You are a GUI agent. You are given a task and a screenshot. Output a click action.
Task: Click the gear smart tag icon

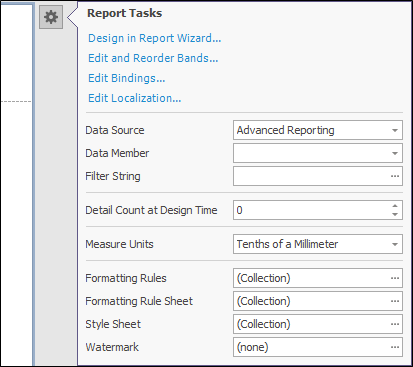[x=51, y=17]
